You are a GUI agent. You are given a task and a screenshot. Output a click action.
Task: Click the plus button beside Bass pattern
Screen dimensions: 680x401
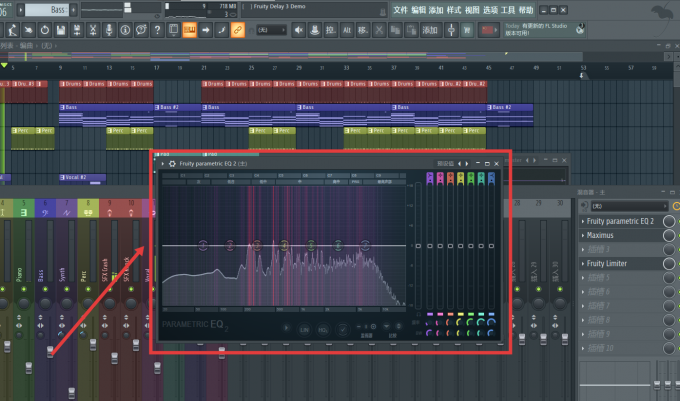[73, 10]
